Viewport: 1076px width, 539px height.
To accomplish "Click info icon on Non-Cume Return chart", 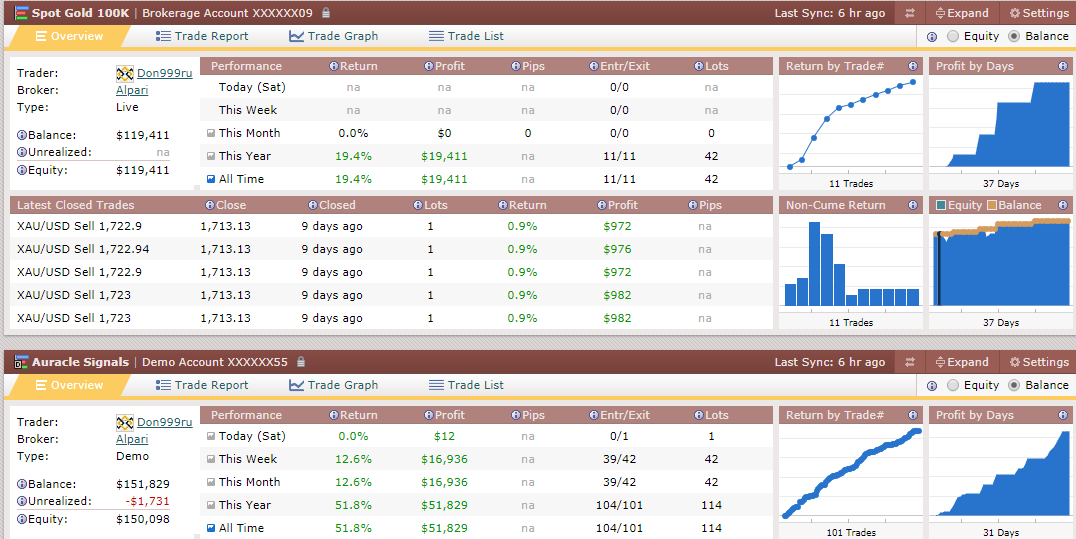I will (913, 205).
